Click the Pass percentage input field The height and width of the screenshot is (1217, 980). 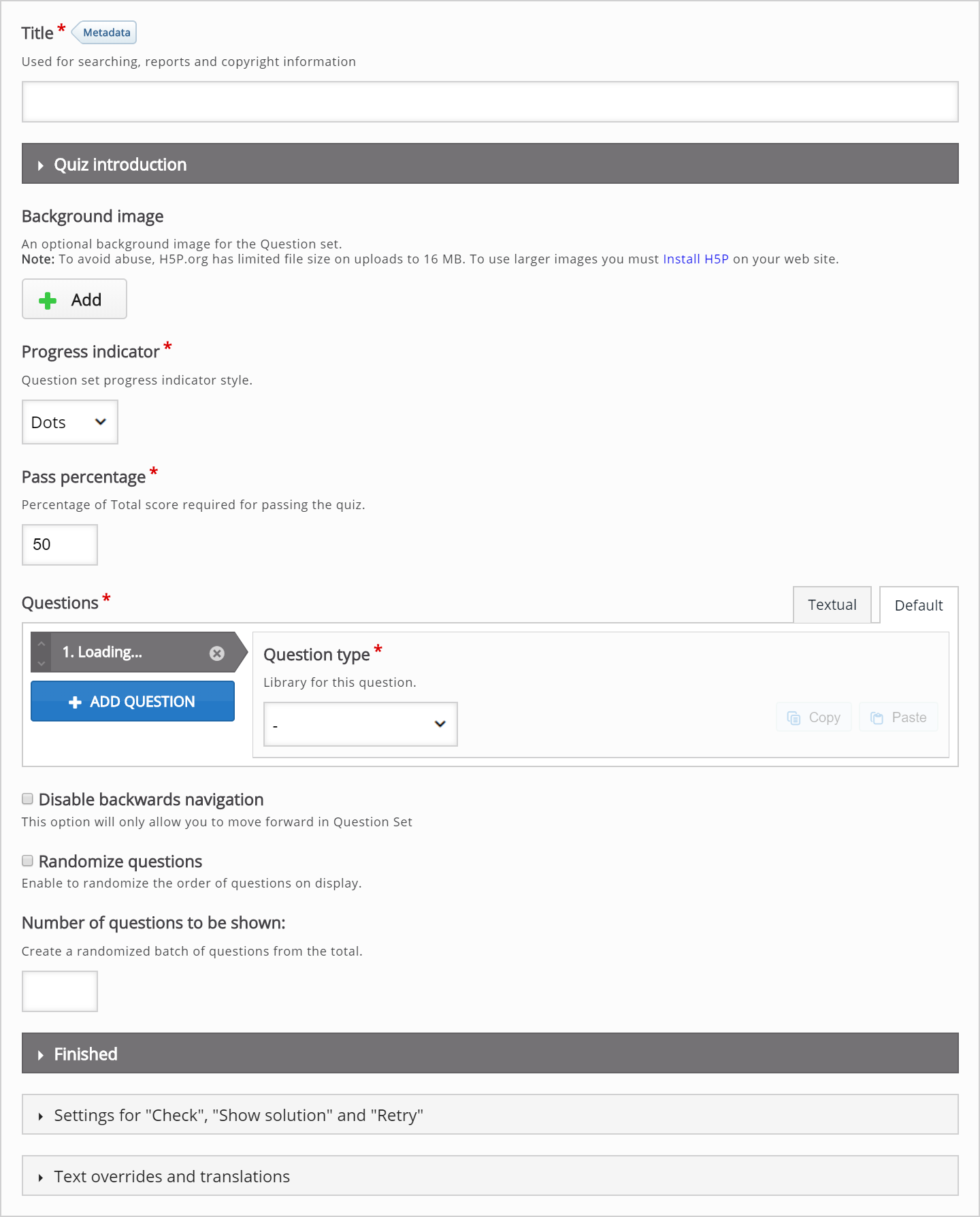click(x=60, y=545)
